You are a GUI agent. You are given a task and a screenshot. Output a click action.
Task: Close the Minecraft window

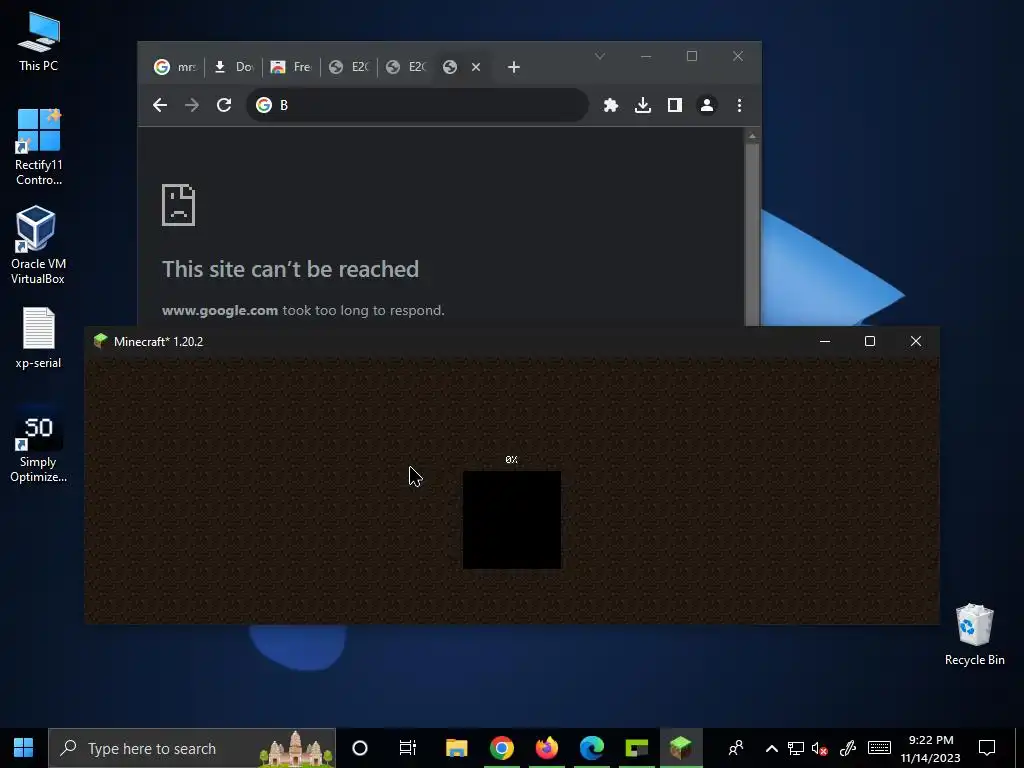click(x=916, y=341)
